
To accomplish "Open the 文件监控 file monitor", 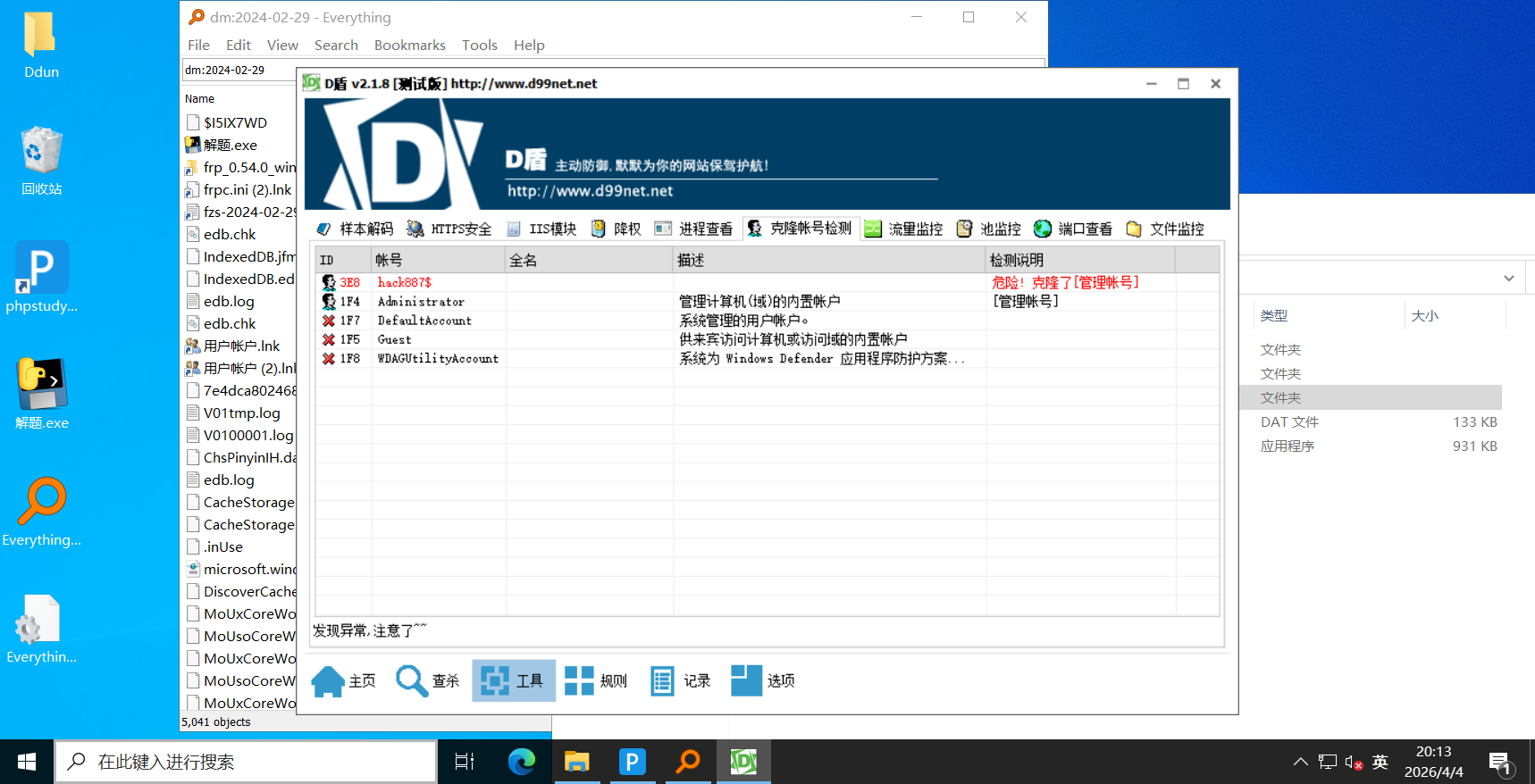I will point(1165,229).
